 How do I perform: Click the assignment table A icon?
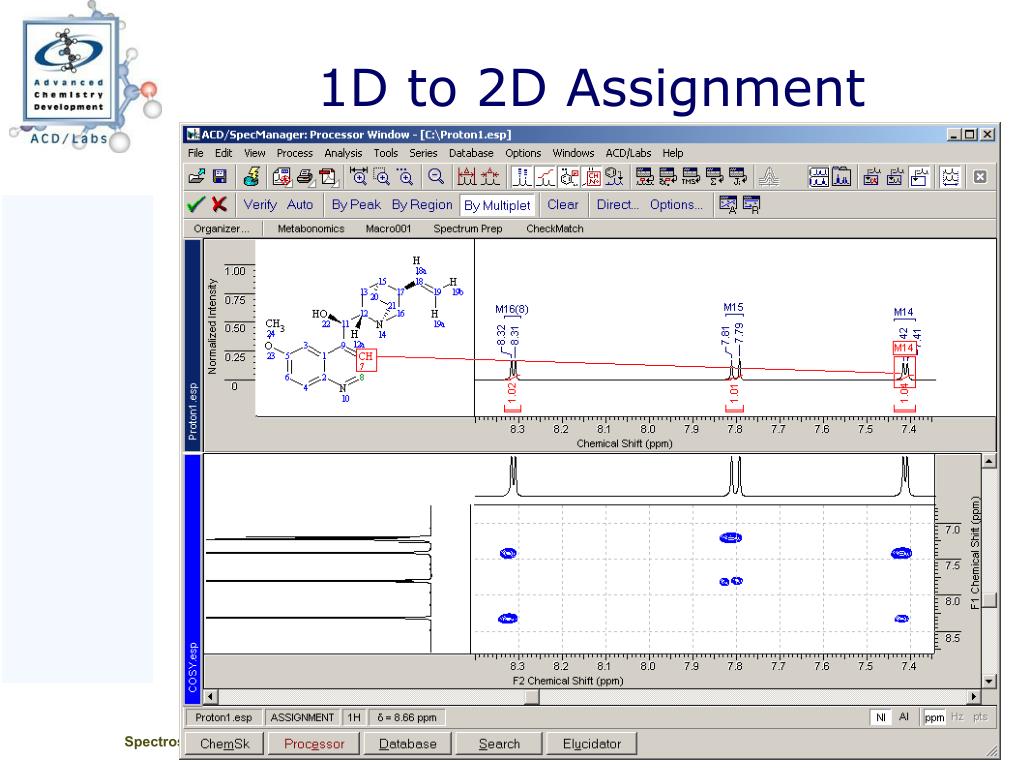728,204
